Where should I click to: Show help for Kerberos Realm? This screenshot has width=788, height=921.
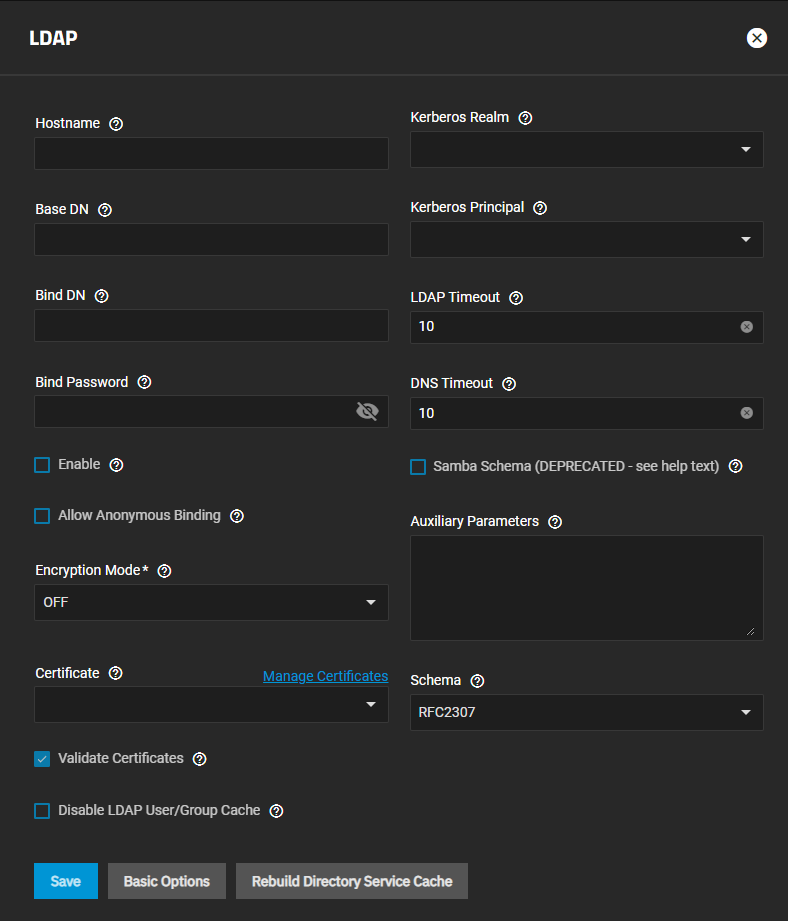pos(526,118)
